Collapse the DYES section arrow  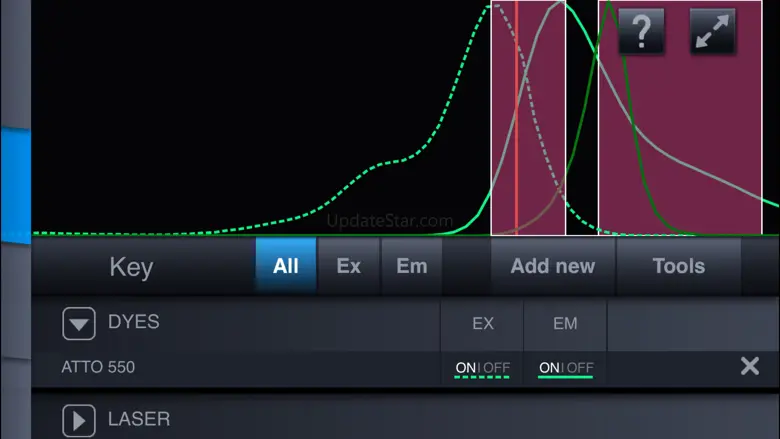click(x=79, y=324)
